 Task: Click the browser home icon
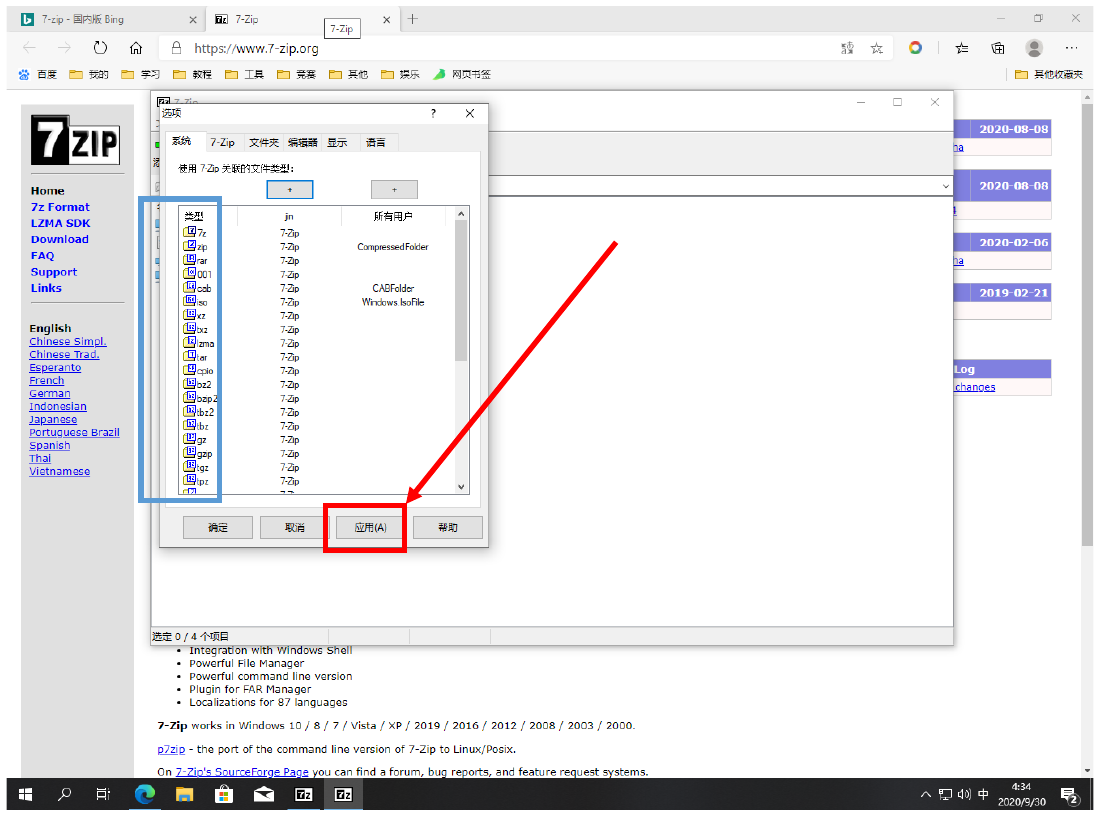pyautogui.click(x=136, y=48)
